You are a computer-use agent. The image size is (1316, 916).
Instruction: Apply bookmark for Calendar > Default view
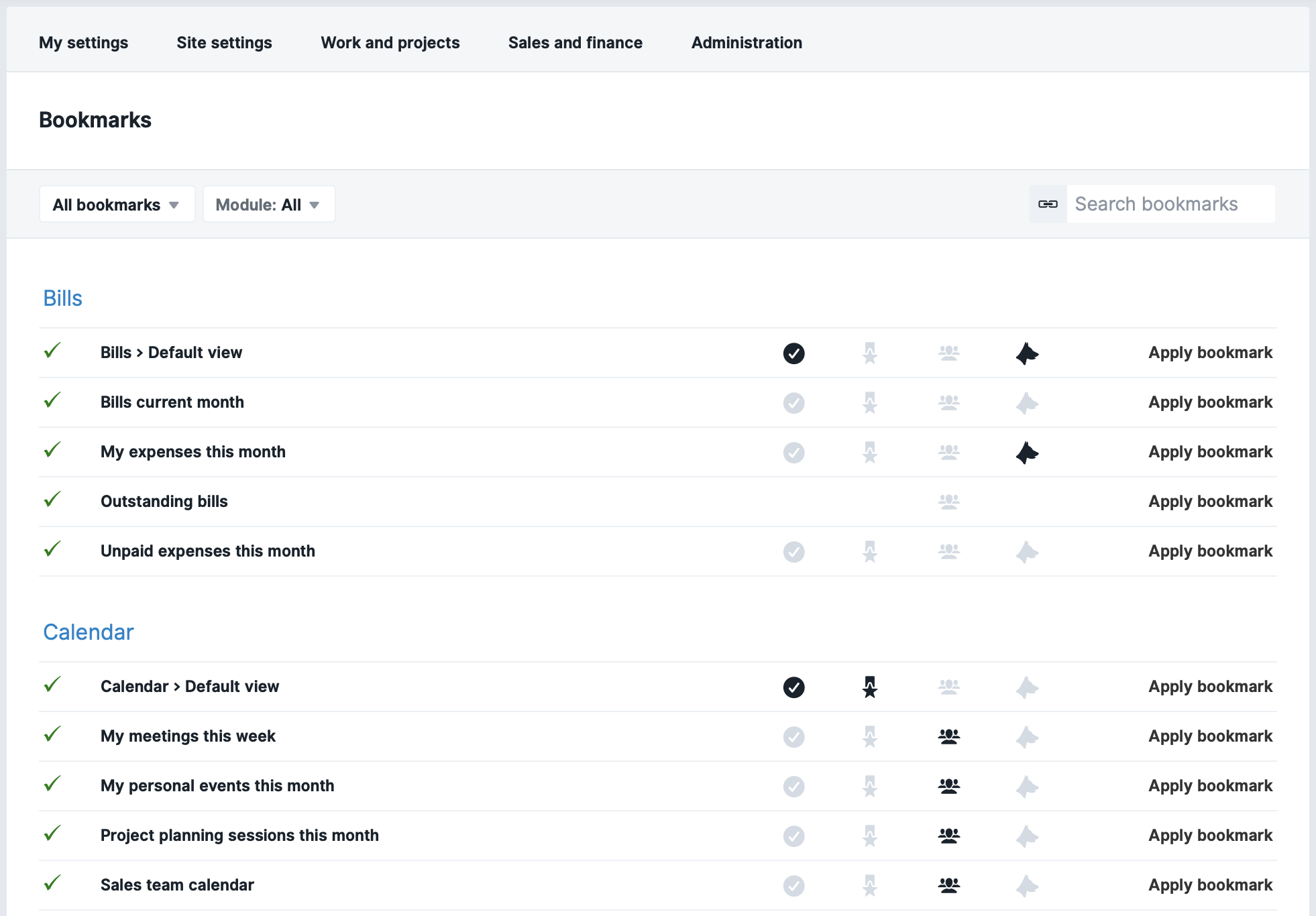1211,687
